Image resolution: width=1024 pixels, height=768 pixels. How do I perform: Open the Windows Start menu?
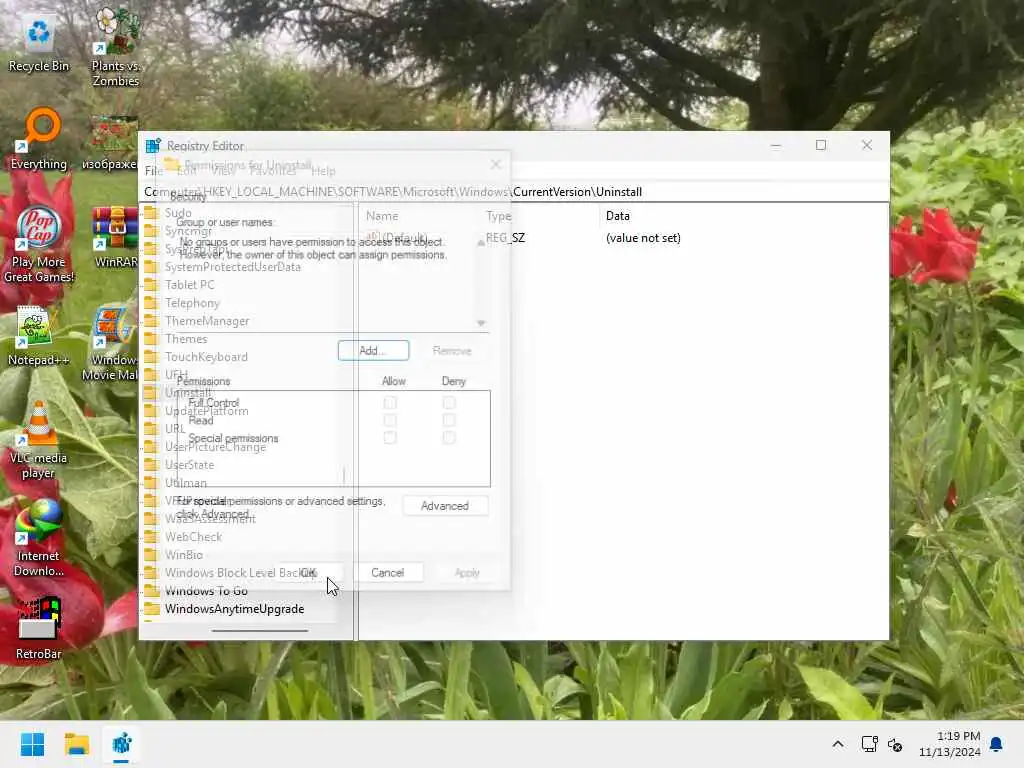pyautogui.click(x=33, y=744)
